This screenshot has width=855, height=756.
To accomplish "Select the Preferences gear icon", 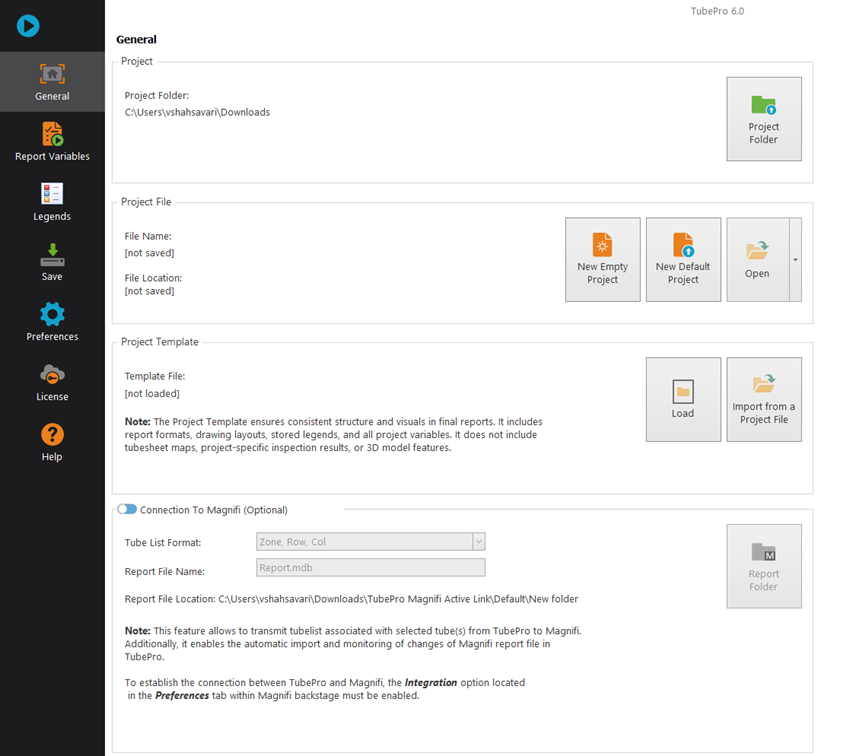I will tap(51, 315).
